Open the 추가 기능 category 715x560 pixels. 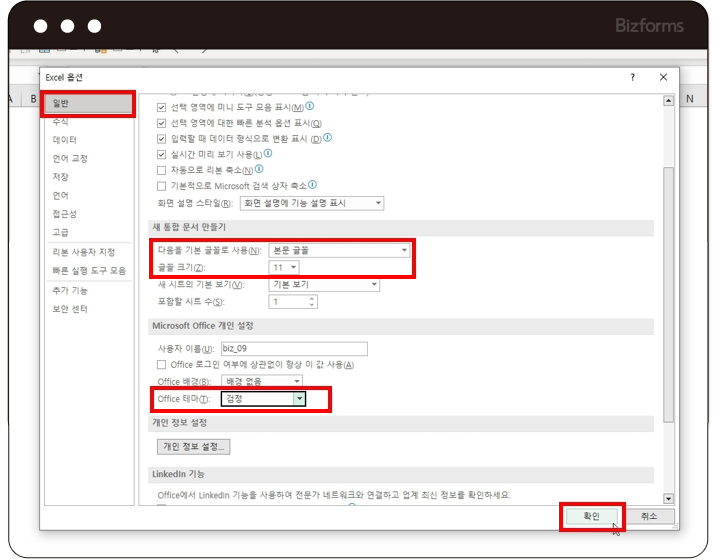point(70,290)
